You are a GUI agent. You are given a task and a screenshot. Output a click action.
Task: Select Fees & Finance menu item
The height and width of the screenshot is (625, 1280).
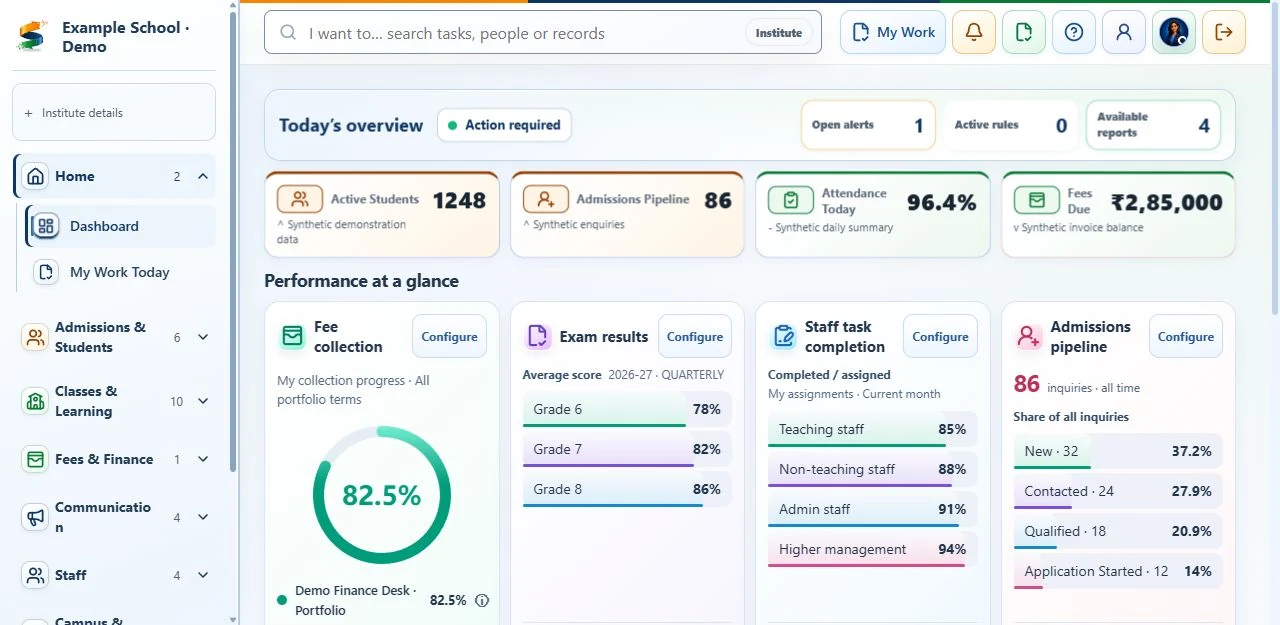point(114,459)
